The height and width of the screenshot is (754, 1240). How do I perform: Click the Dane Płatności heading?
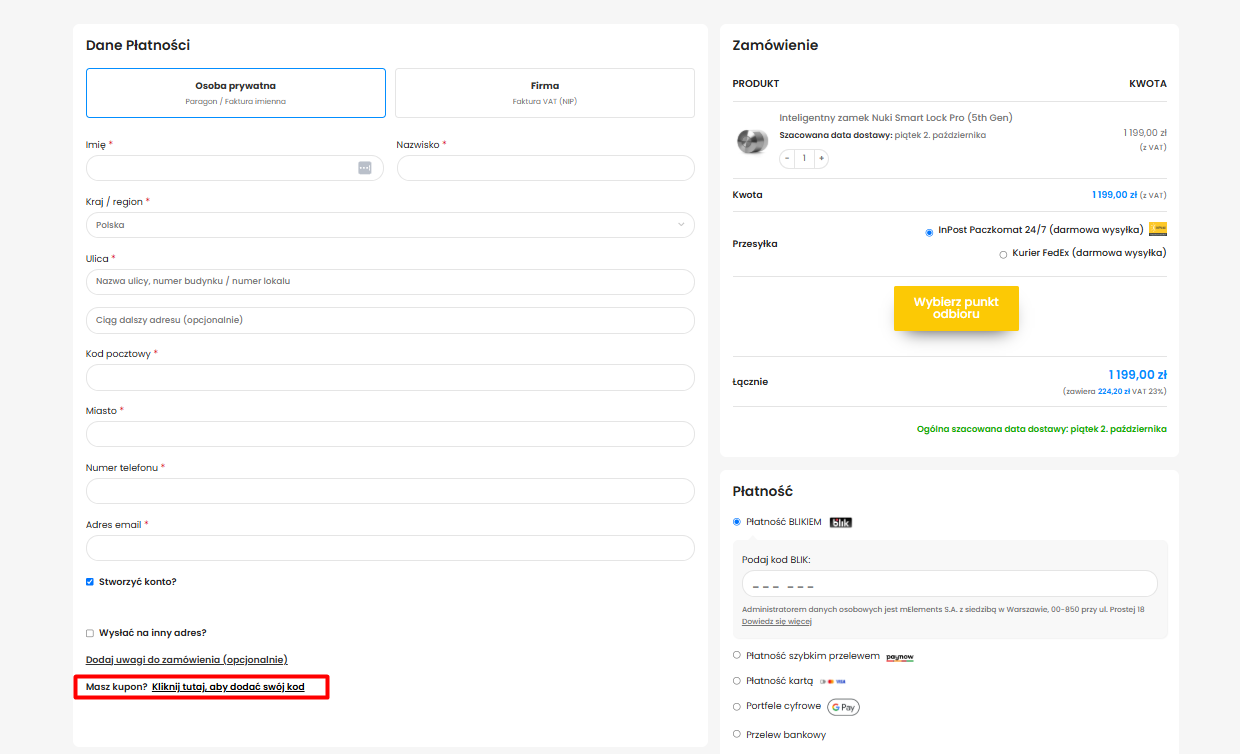(x=138, y=45)
